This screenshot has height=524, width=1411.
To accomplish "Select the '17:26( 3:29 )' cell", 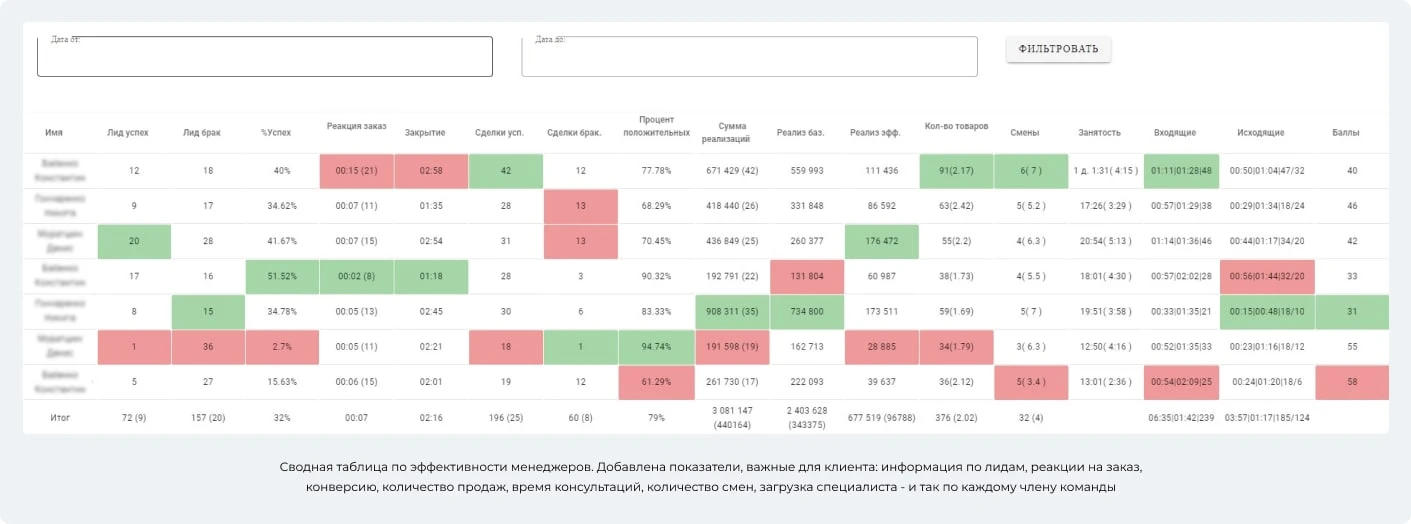I will [x=1106, y=206].
